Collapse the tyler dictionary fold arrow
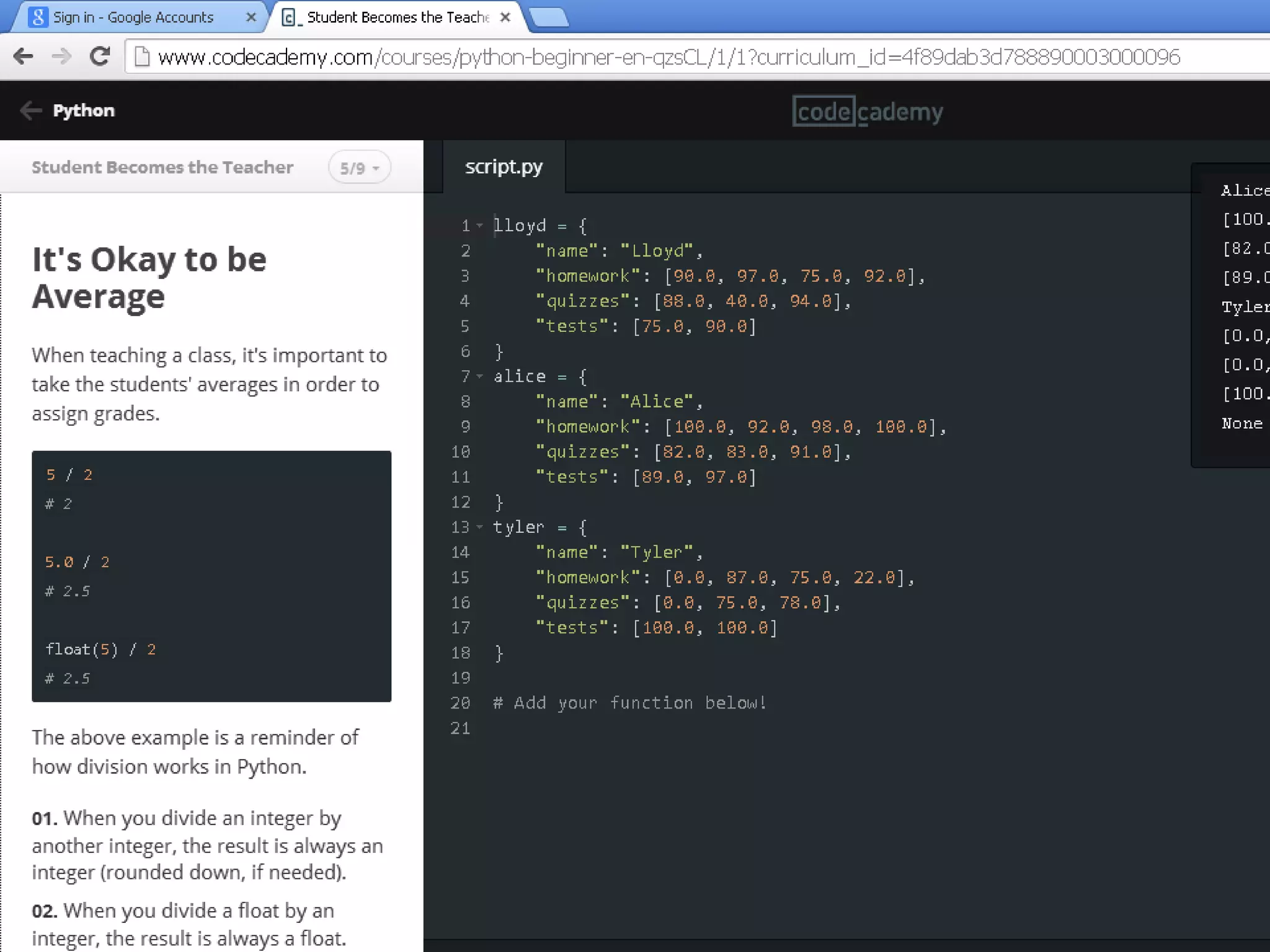 click(479, 527)
